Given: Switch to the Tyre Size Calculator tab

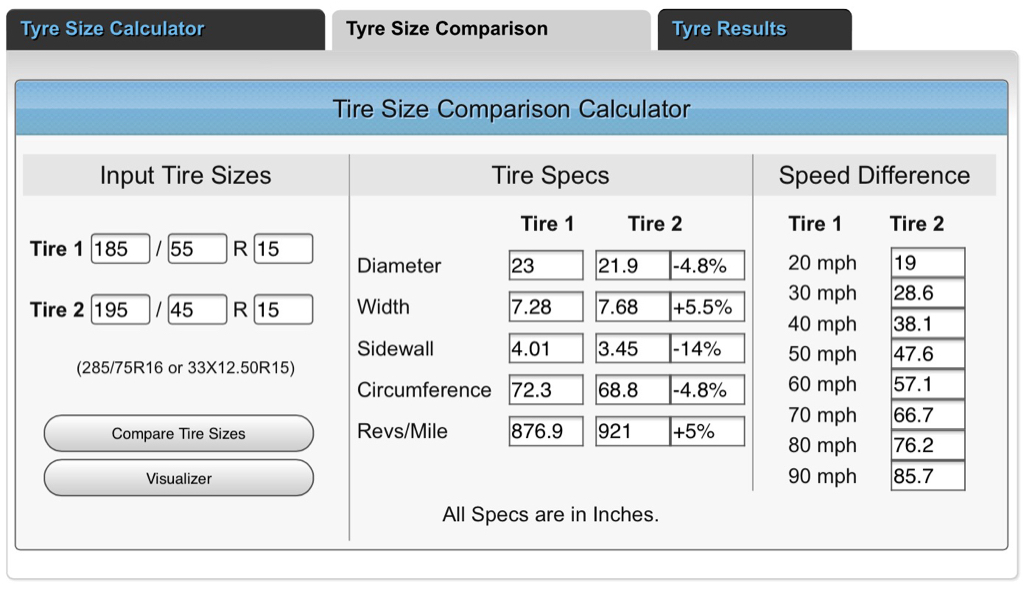Looking at the screenshot, I should pyautogui.click(x=112, y=29).
